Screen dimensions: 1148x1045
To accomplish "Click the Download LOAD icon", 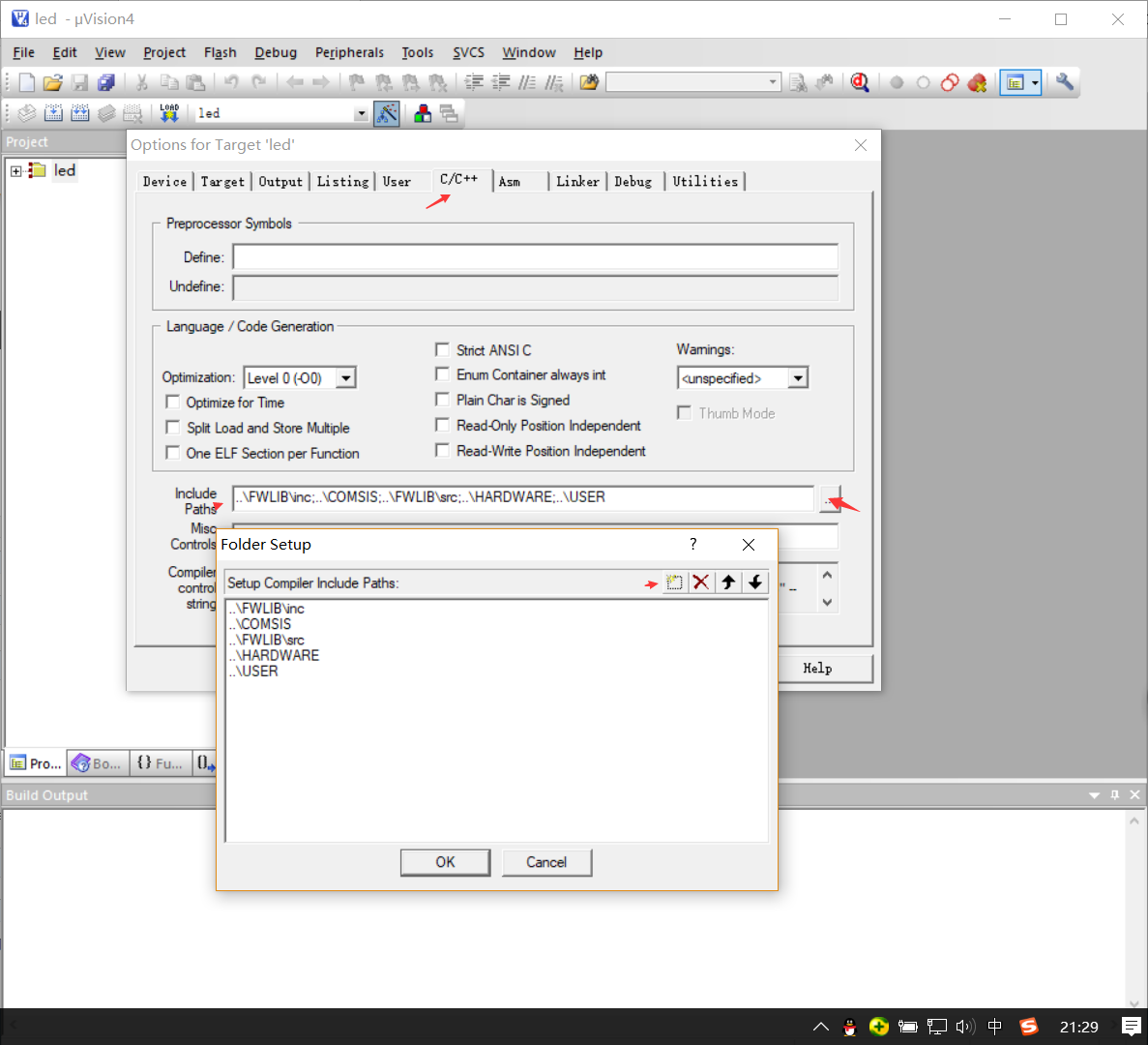I will click(169, 113).
